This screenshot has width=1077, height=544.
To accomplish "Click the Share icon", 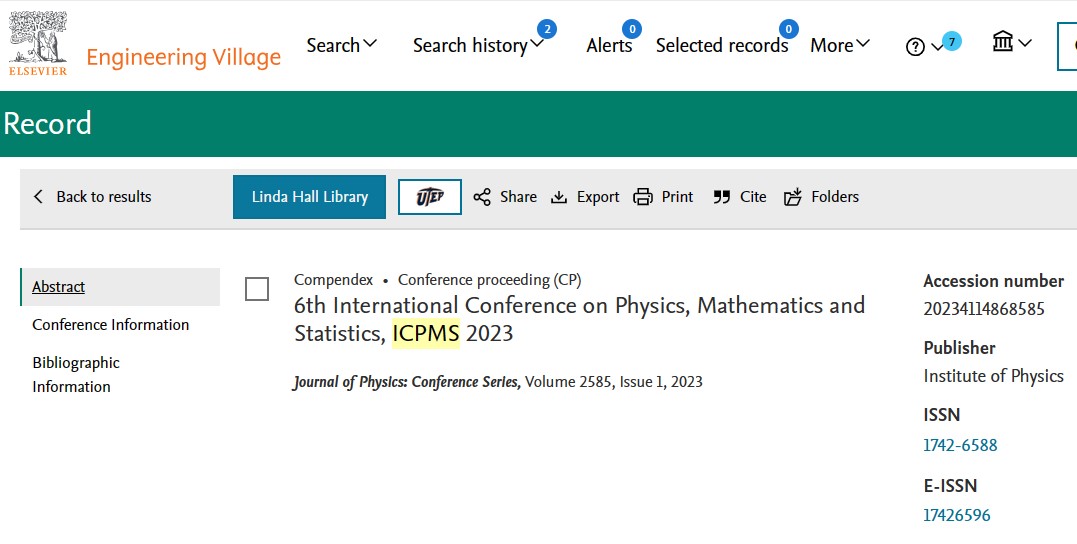I will [482, 197].
